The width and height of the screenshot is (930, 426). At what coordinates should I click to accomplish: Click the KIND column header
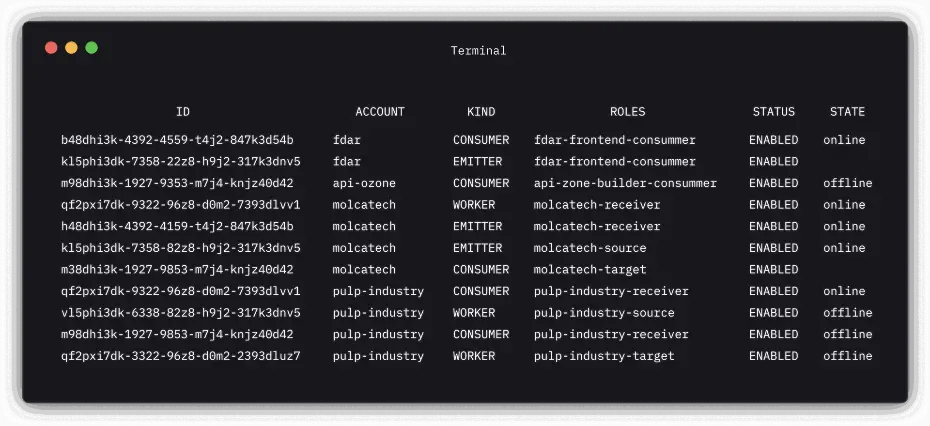pos(480,112)
